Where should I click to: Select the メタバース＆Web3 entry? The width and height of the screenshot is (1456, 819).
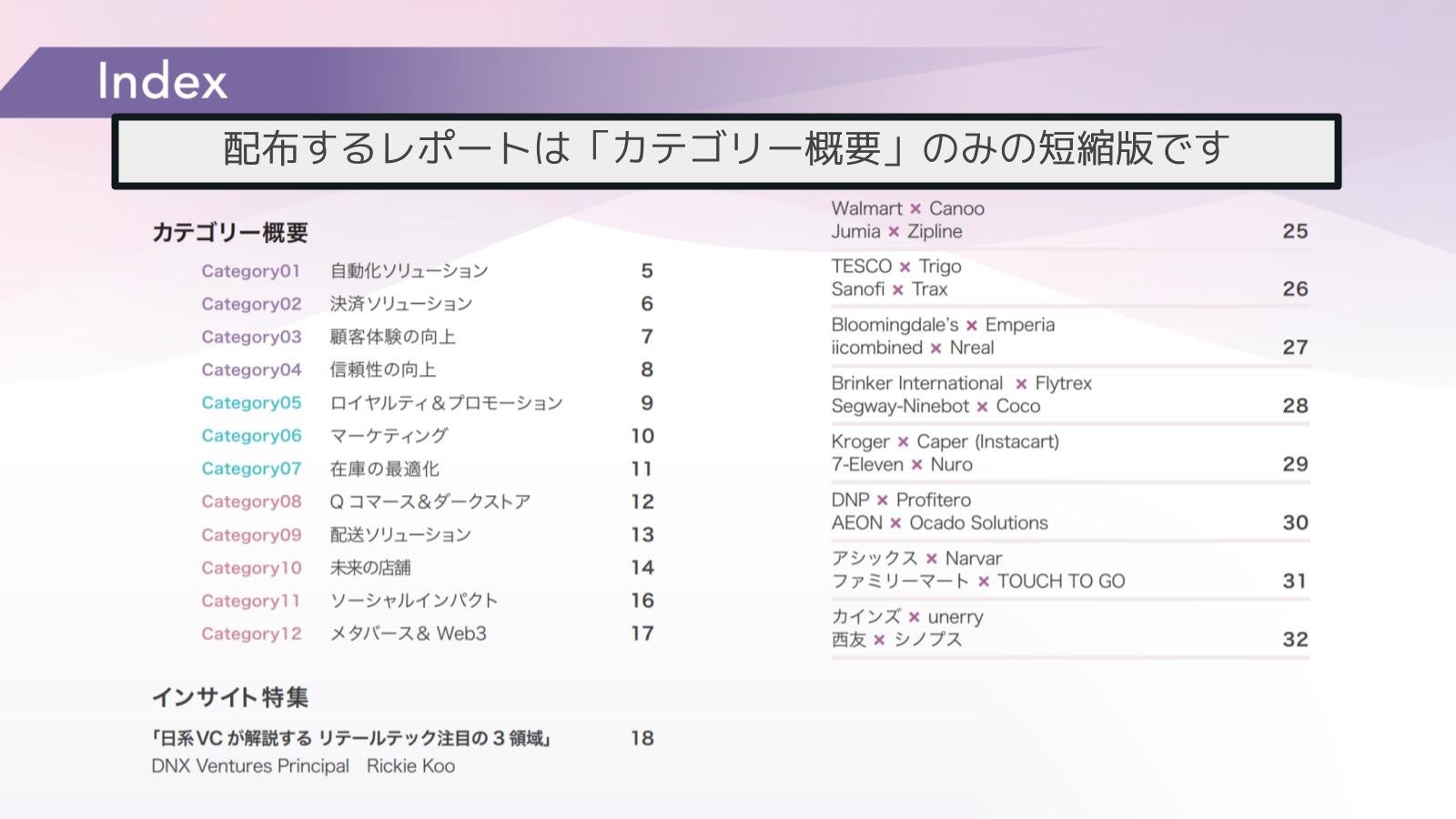pos(409,633)
